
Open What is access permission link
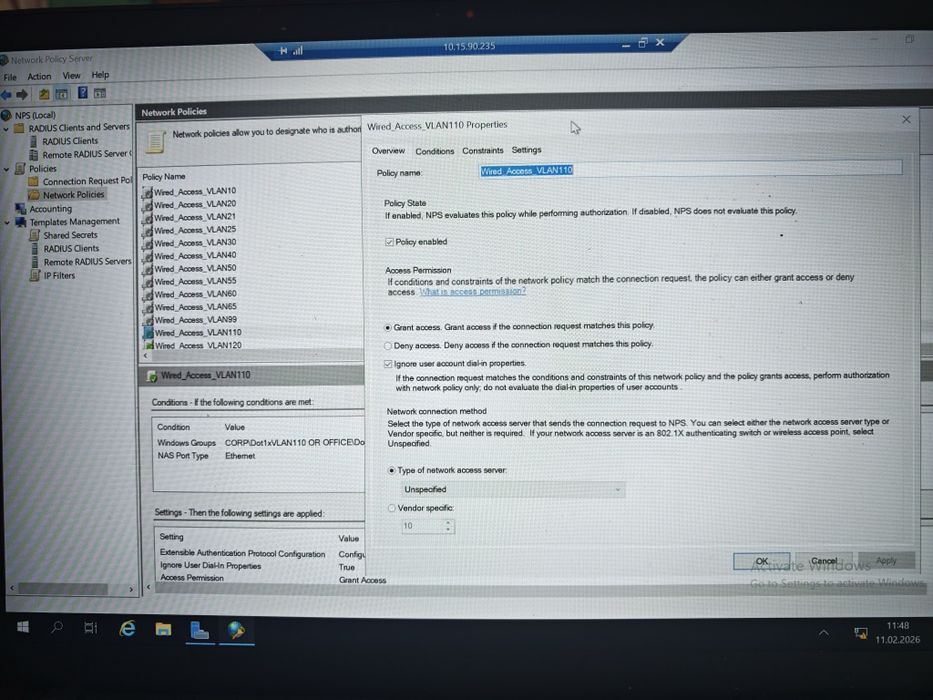[472, 292]
